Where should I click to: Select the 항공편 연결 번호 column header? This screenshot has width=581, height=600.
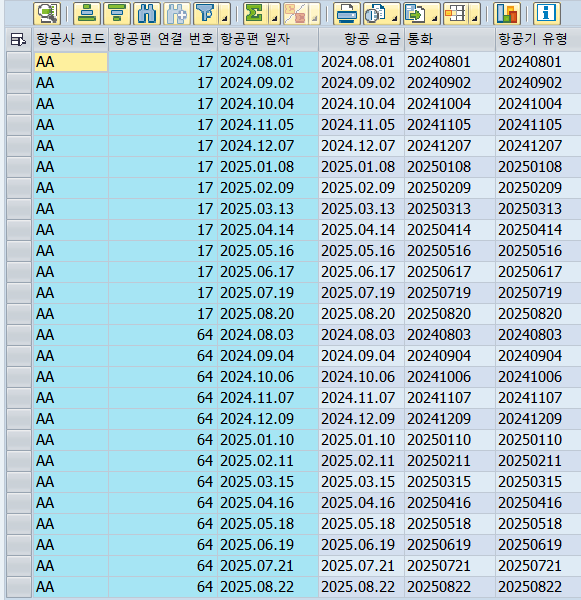pos(163,39)
